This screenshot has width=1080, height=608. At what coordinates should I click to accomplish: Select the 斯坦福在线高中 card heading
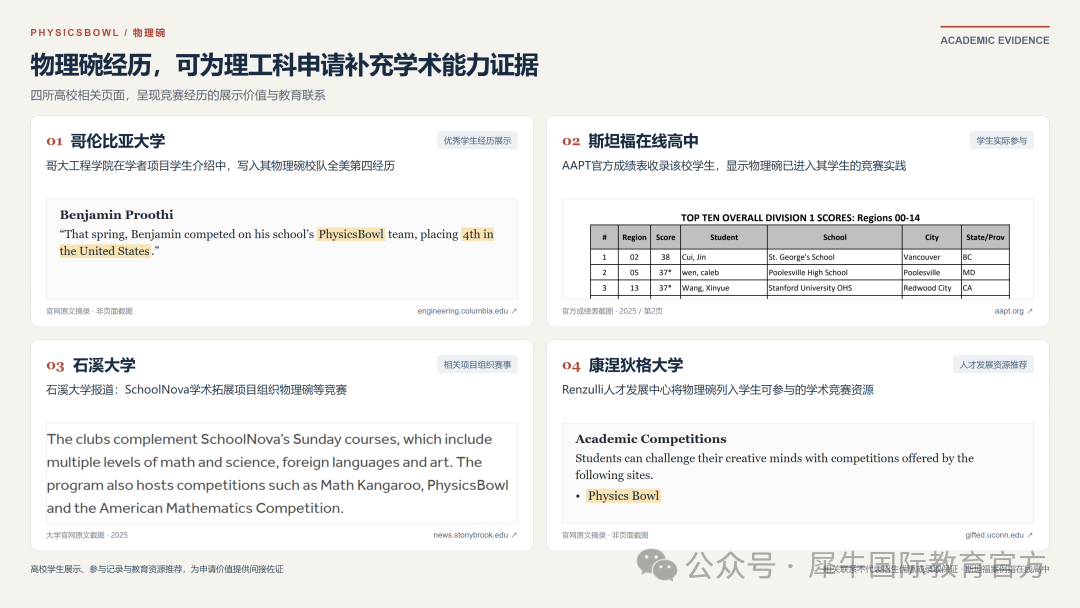pyautogui.click(x=643, y=141)
